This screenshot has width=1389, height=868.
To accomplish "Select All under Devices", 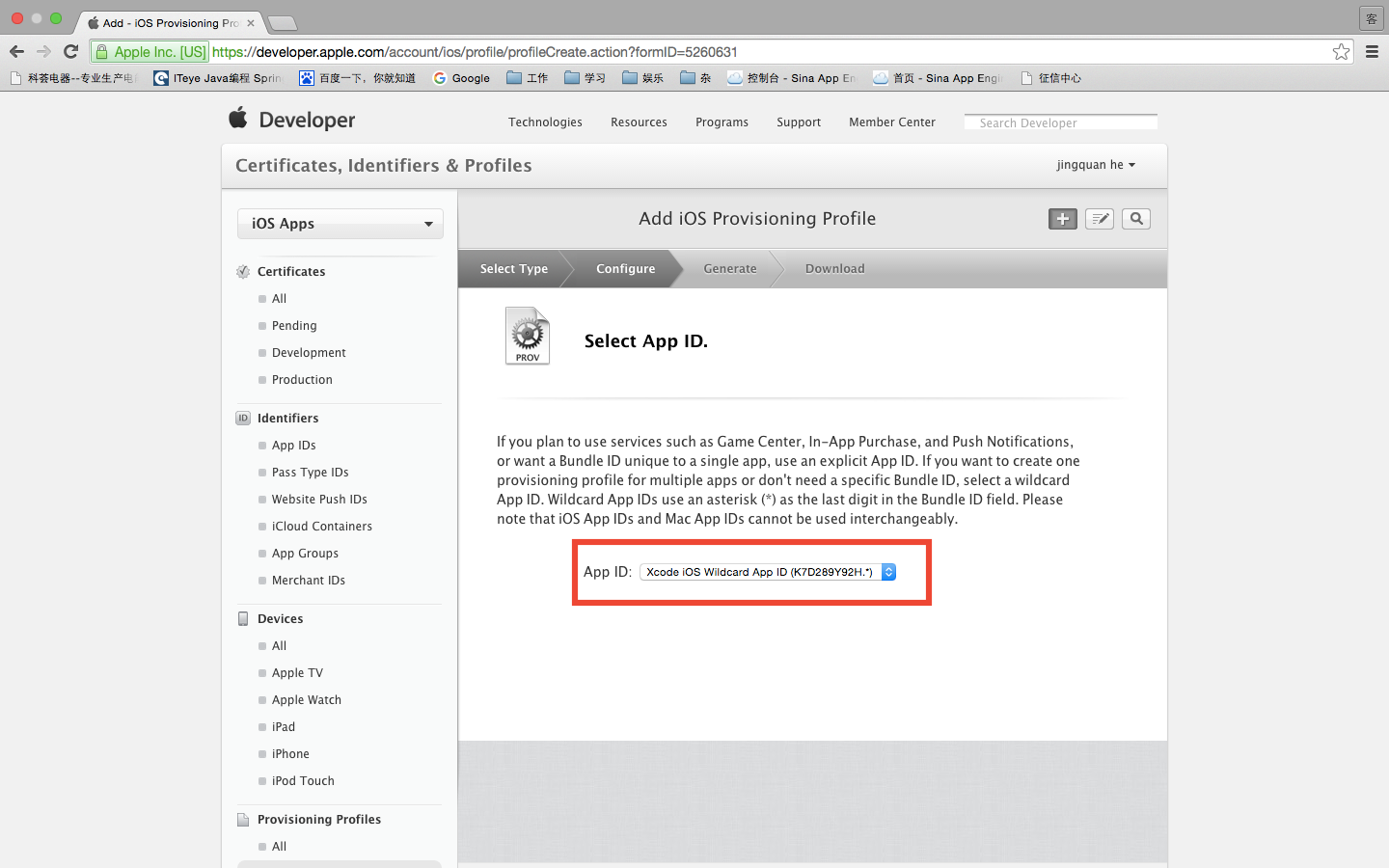I will point(279,646).
